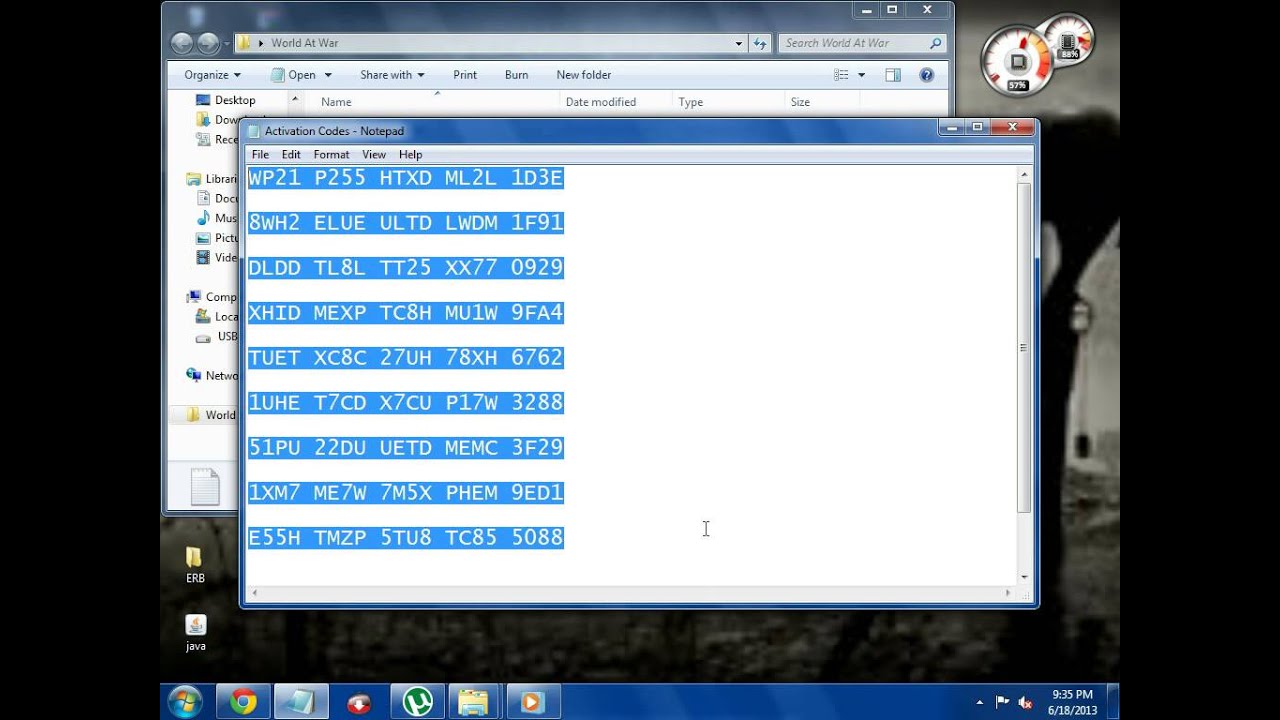Open the Notepad File menu
This screenshot has height=720, width=1280.
[x=260, y=155]
